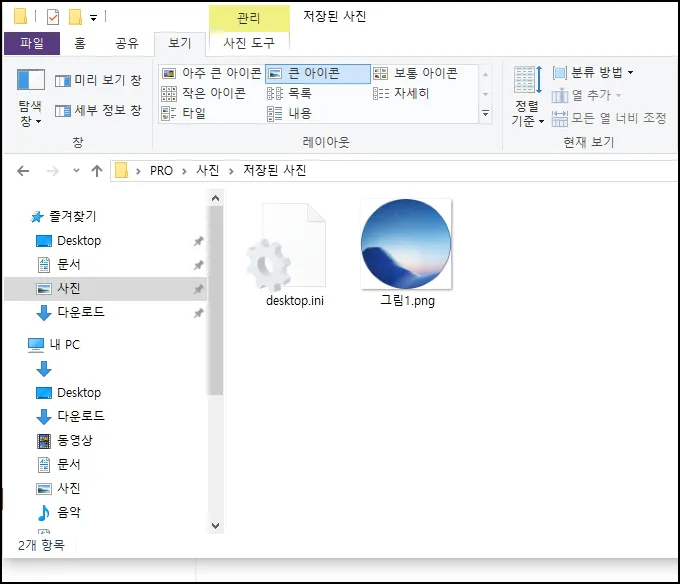Open the 사진 도구 ribbon tab
The width and height of the screenshot is (680, 584).
click(249, 43)
